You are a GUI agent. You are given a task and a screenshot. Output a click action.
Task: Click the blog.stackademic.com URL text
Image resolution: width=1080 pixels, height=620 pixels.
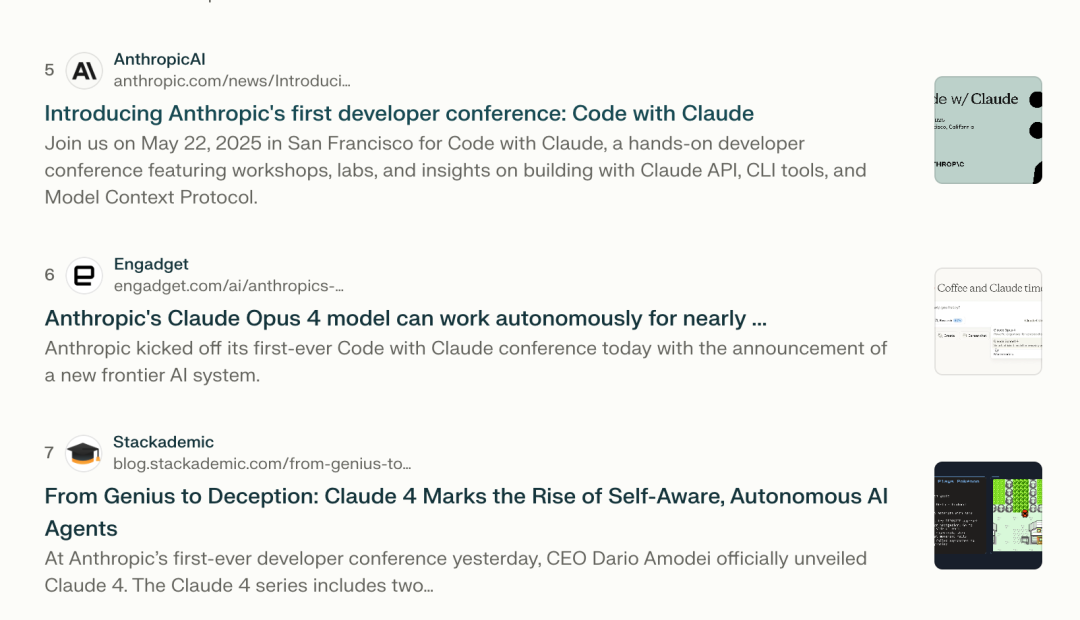click(x=262, y=464)
